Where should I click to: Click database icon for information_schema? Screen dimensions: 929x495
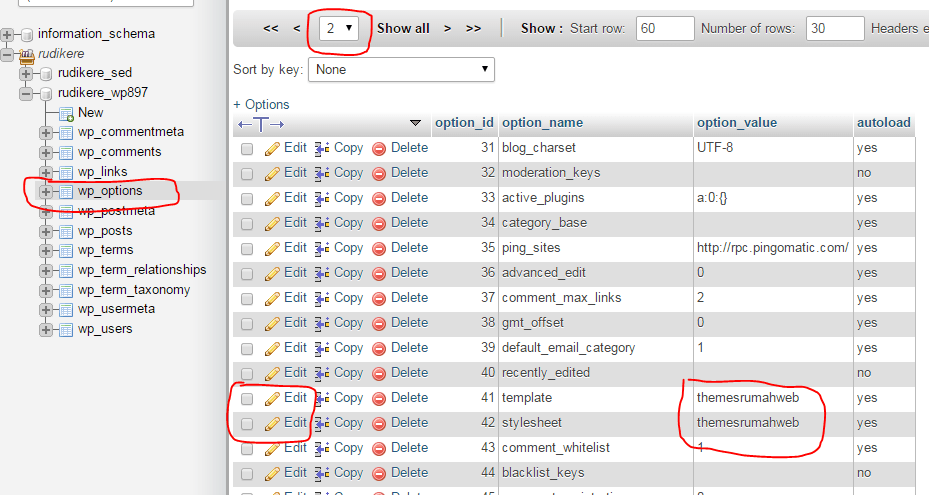[x=27, y=34]
